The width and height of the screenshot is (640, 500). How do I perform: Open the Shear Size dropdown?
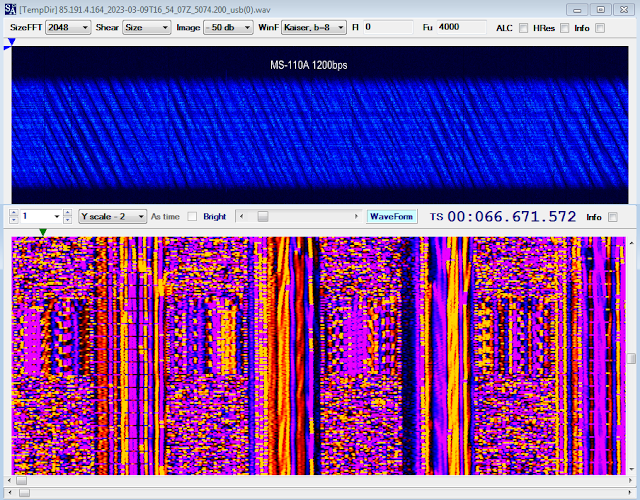click(147, 27)
